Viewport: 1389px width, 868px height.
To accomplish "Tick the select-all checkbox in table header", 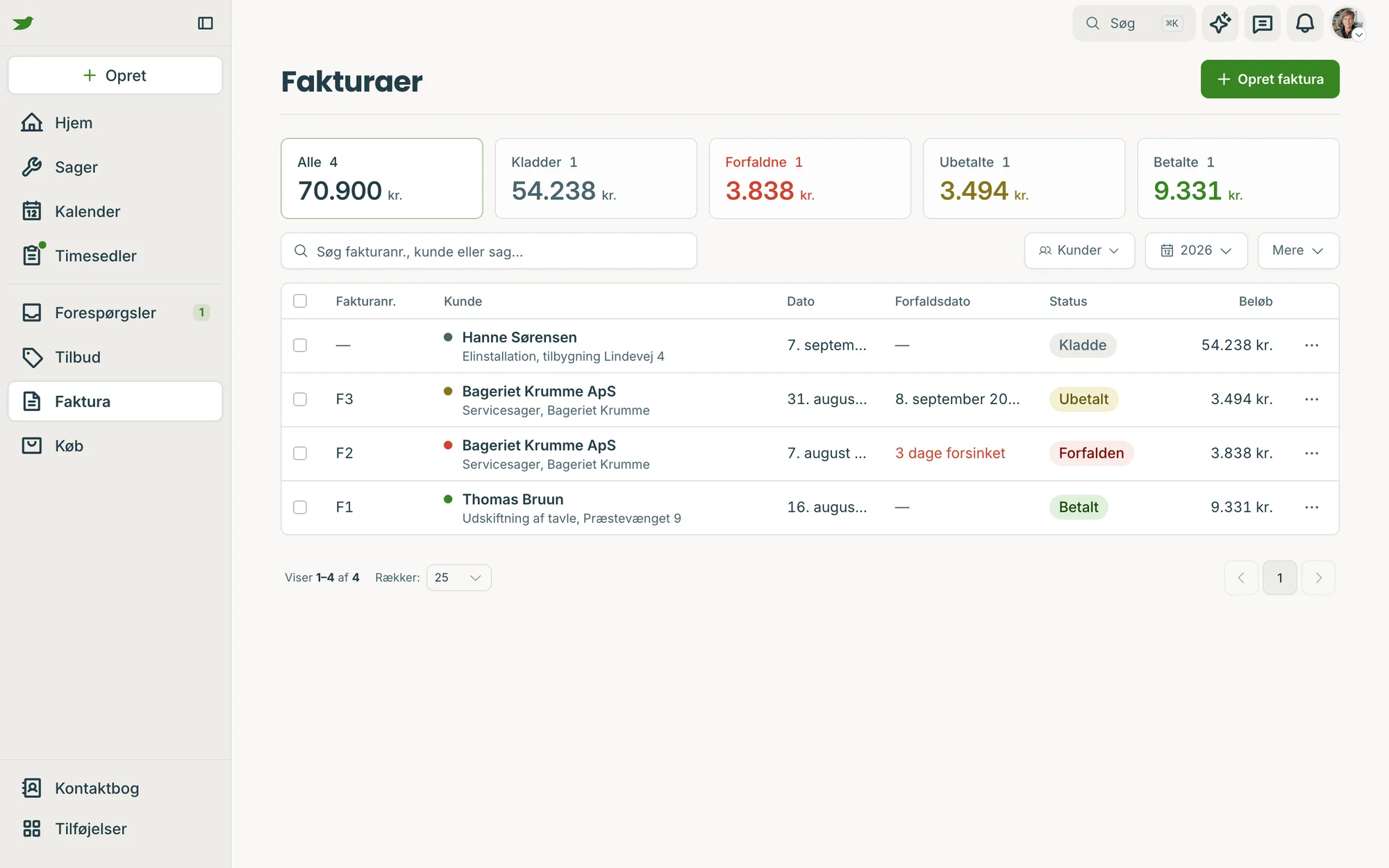I will [300, 301].
